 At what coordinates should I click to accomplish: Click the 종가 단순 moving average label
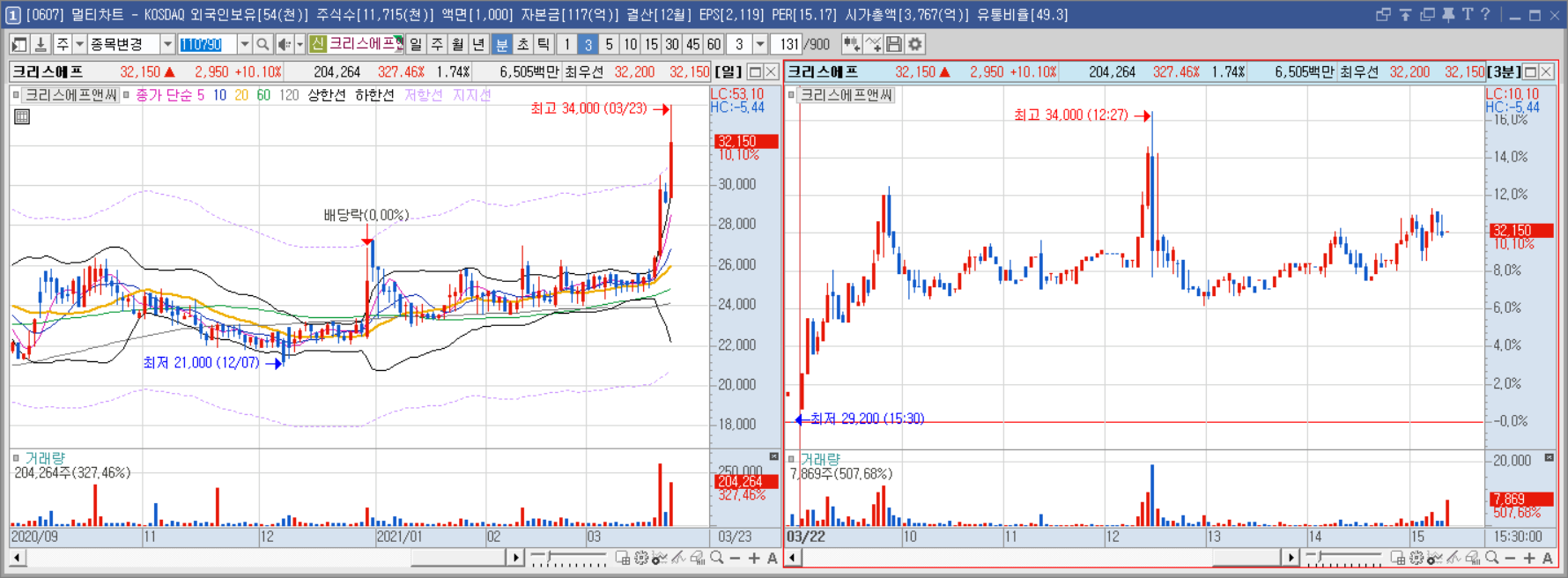coord(162,95)
